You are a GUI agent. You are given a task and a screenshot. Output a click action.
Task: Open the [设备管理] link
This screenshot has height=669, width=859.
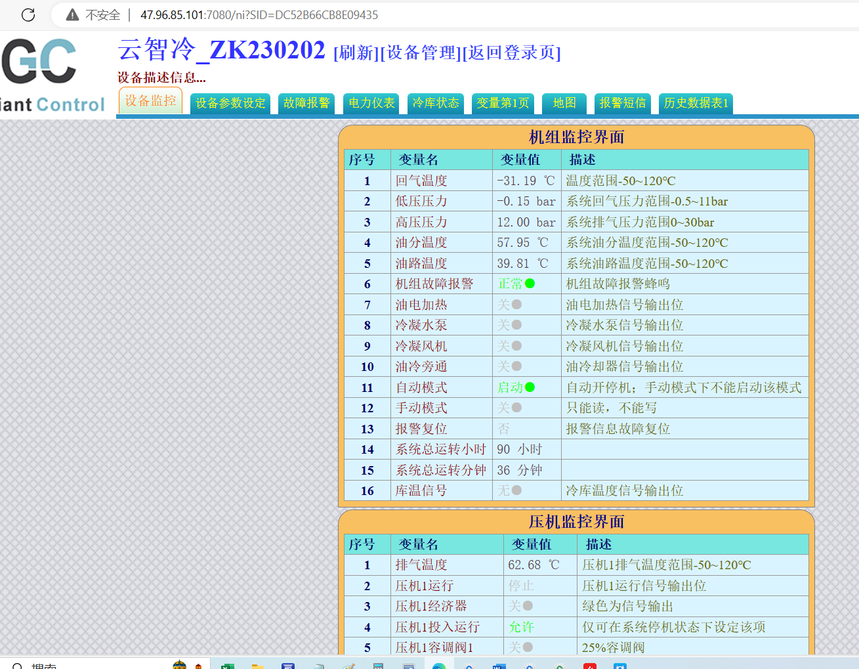[421, 53]
